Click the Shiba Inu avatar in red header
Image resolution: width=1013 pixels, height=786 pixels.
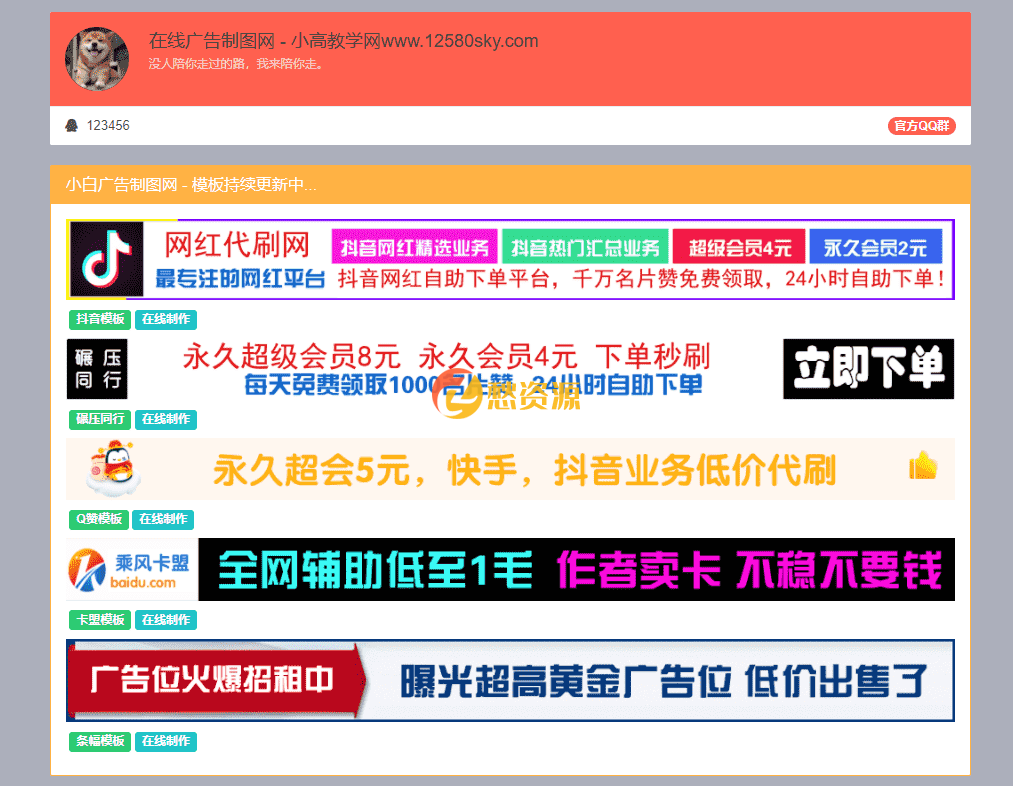[97, 58]
